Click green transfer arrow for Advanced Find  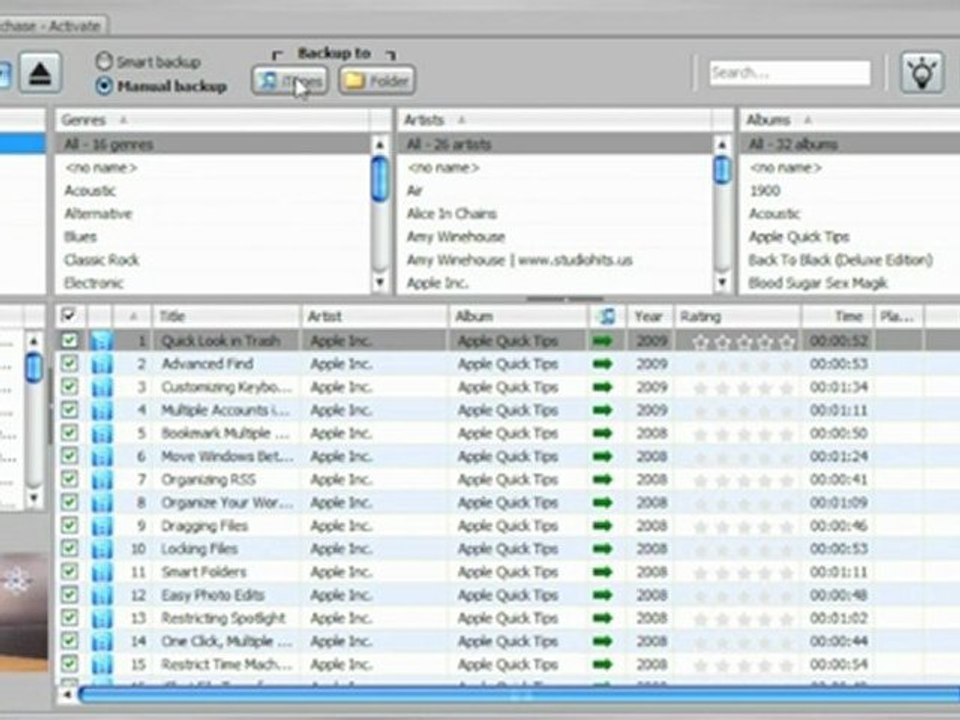pos(603,364)
